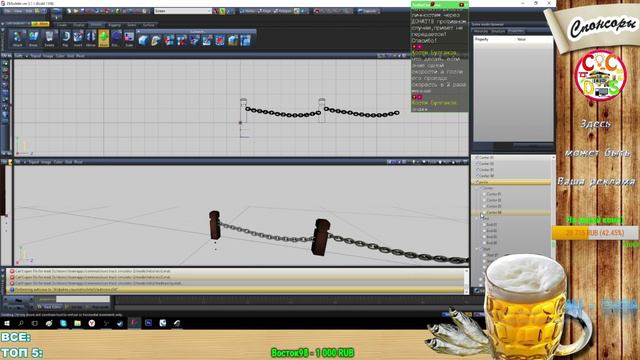This screenshot has height=360, width=640.
Task: Click the animation name input field
Action: (83, 299)
